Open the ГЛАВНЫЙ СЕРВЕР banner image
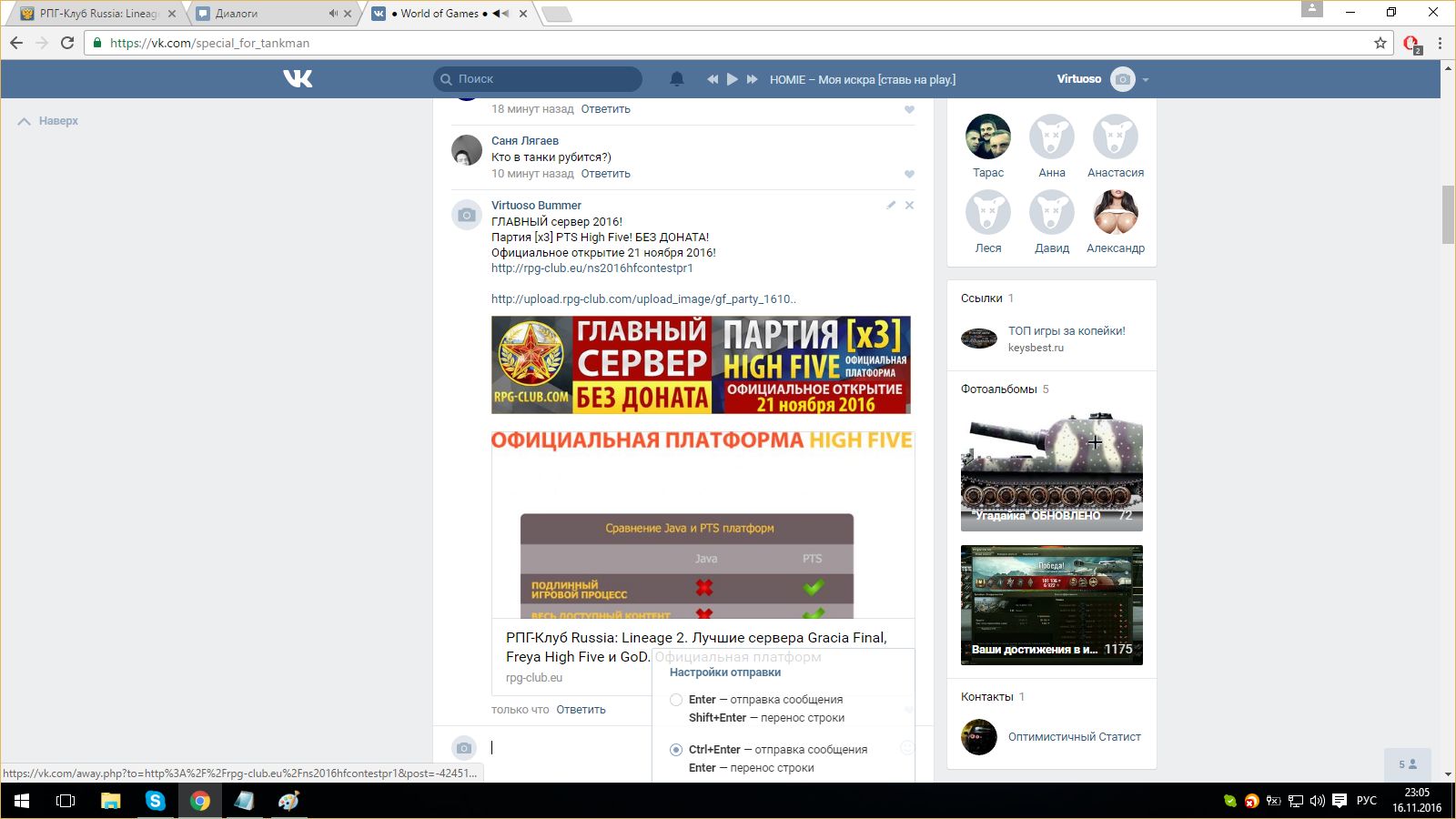This screenshot has width=1456, height=819. pyautogui.click(x=701, y=365)
